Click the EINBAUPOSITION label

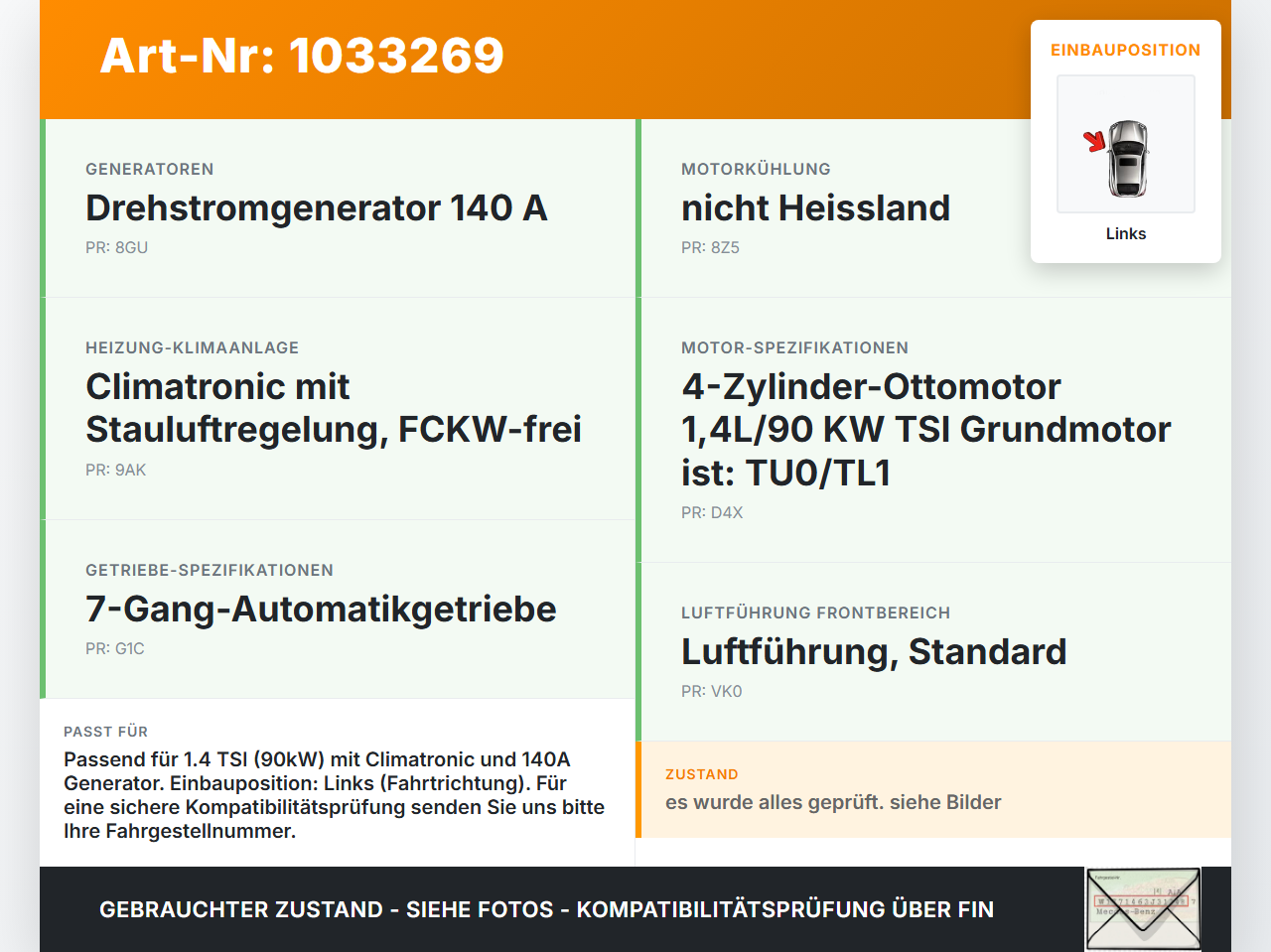[x=1126, y=50]
